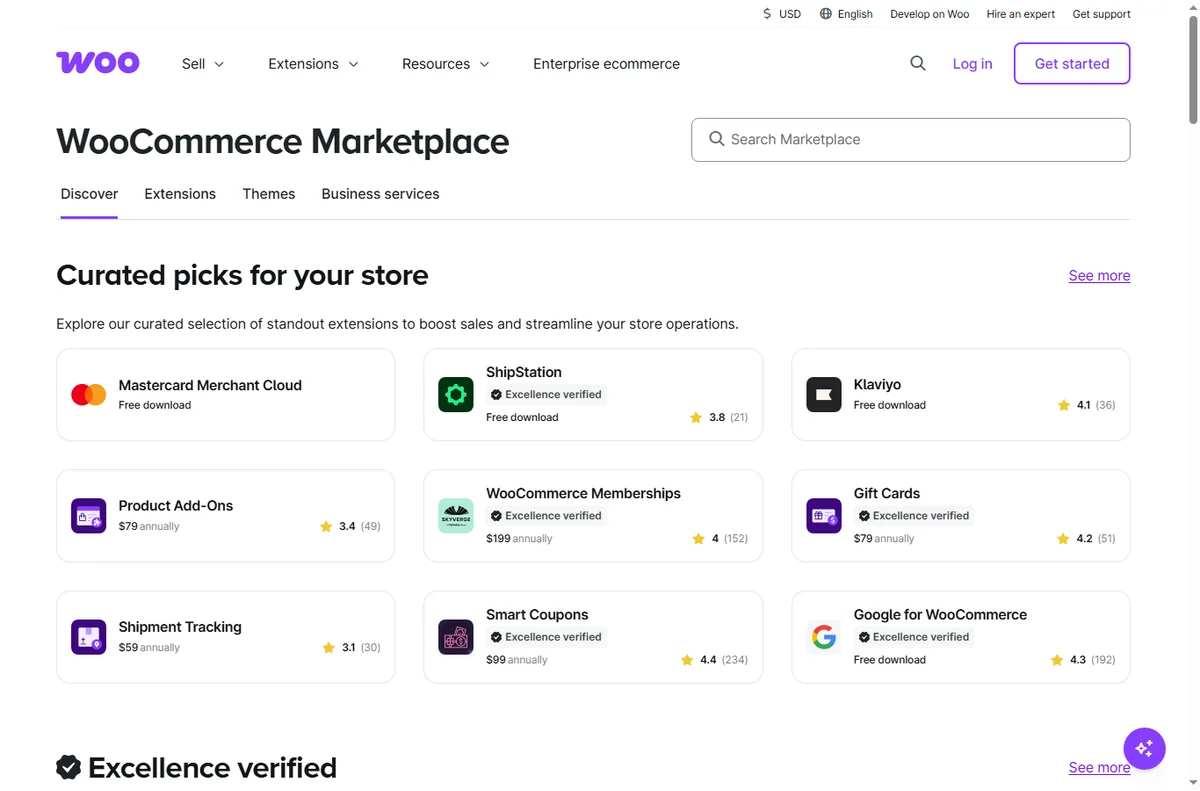Viewport: 1200px width, 791px height.
Task: Open the Product Add-Ons title
Action: click(x=176, y=505)
